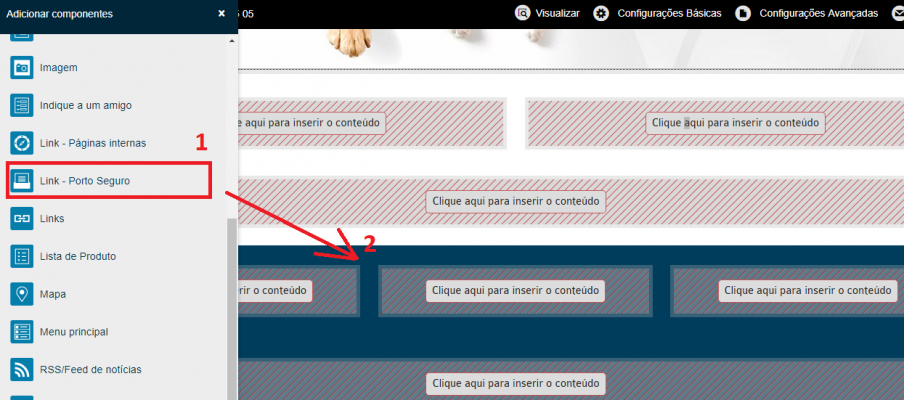Click the Mapa pin icon
Screen dimensions: 904x400
point(22,294)
